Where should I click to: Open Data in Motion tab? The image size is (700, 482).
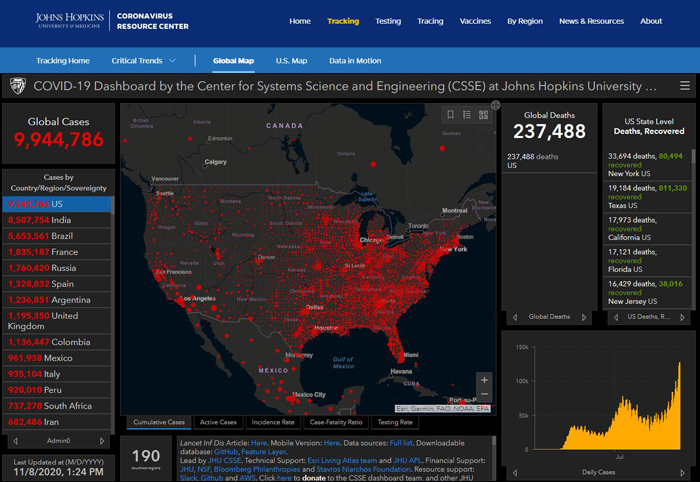[x=355, y=61]
